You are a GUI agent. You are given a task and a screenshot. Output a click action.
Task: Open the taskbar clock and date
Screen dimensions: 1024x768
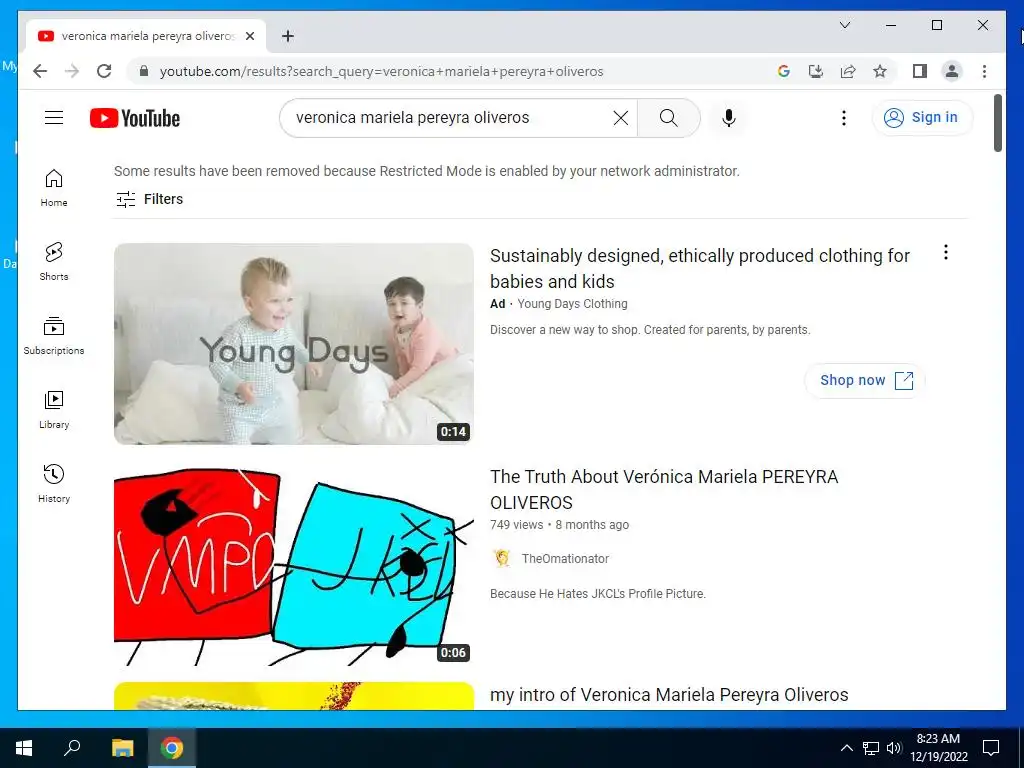[938, 748]
